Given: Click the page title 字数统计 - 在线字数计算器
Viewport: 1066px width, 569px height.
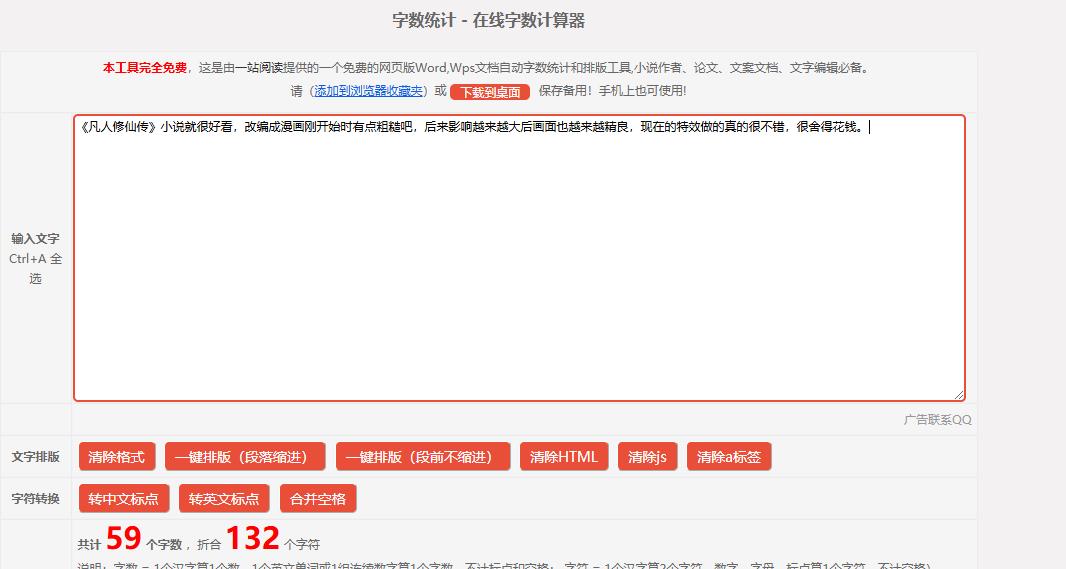Looking at the screenshot, I should point(489,20).
